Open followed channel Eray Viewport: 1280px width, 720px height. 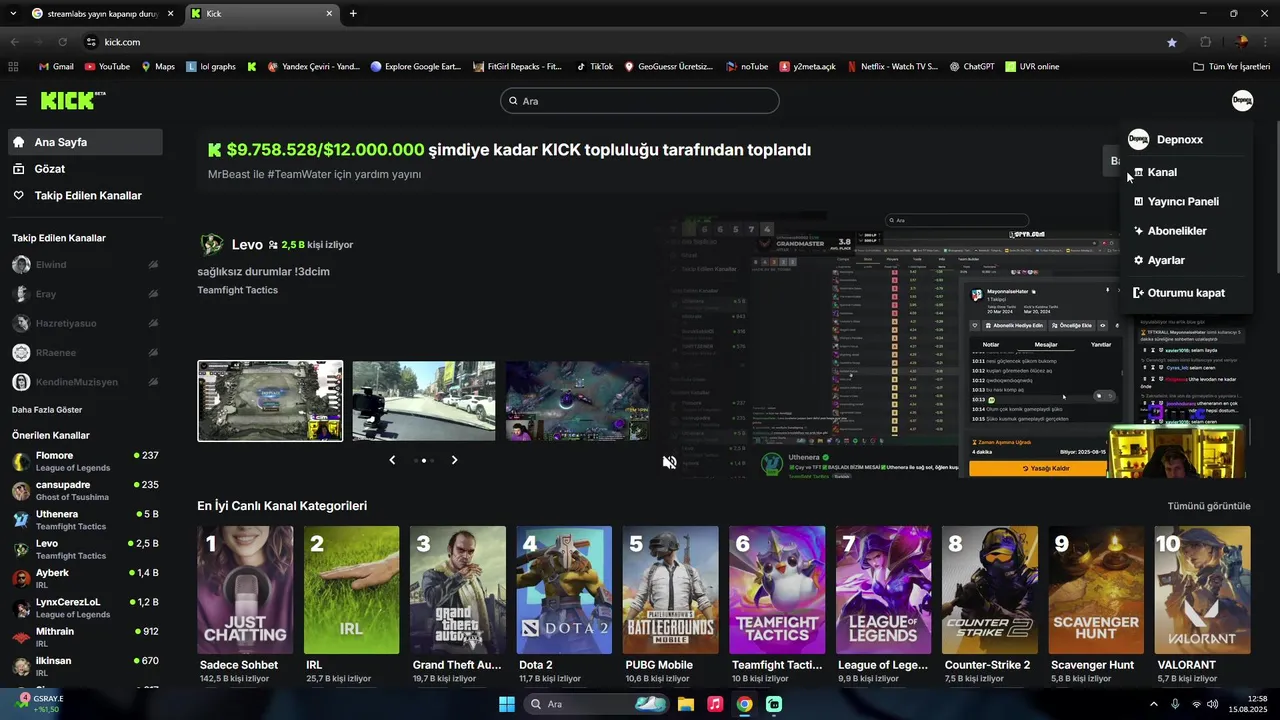pyautogui.click(x=85, y=294)
